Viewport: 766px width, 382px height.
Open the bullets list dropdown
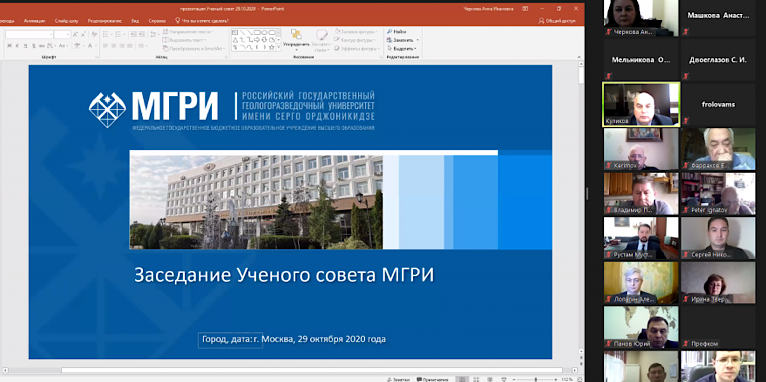(112, 34)
